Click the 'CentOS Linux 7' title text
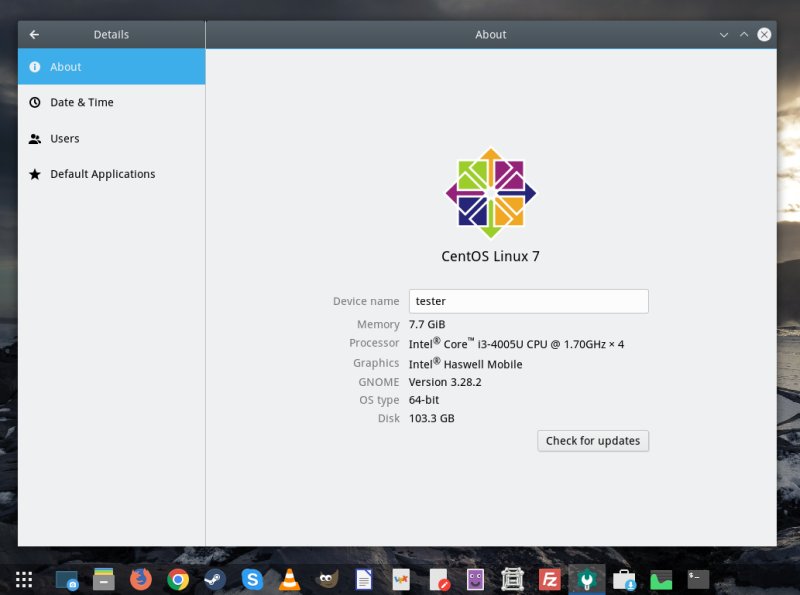This screenshot has width=800, height=595. [490, 256]
